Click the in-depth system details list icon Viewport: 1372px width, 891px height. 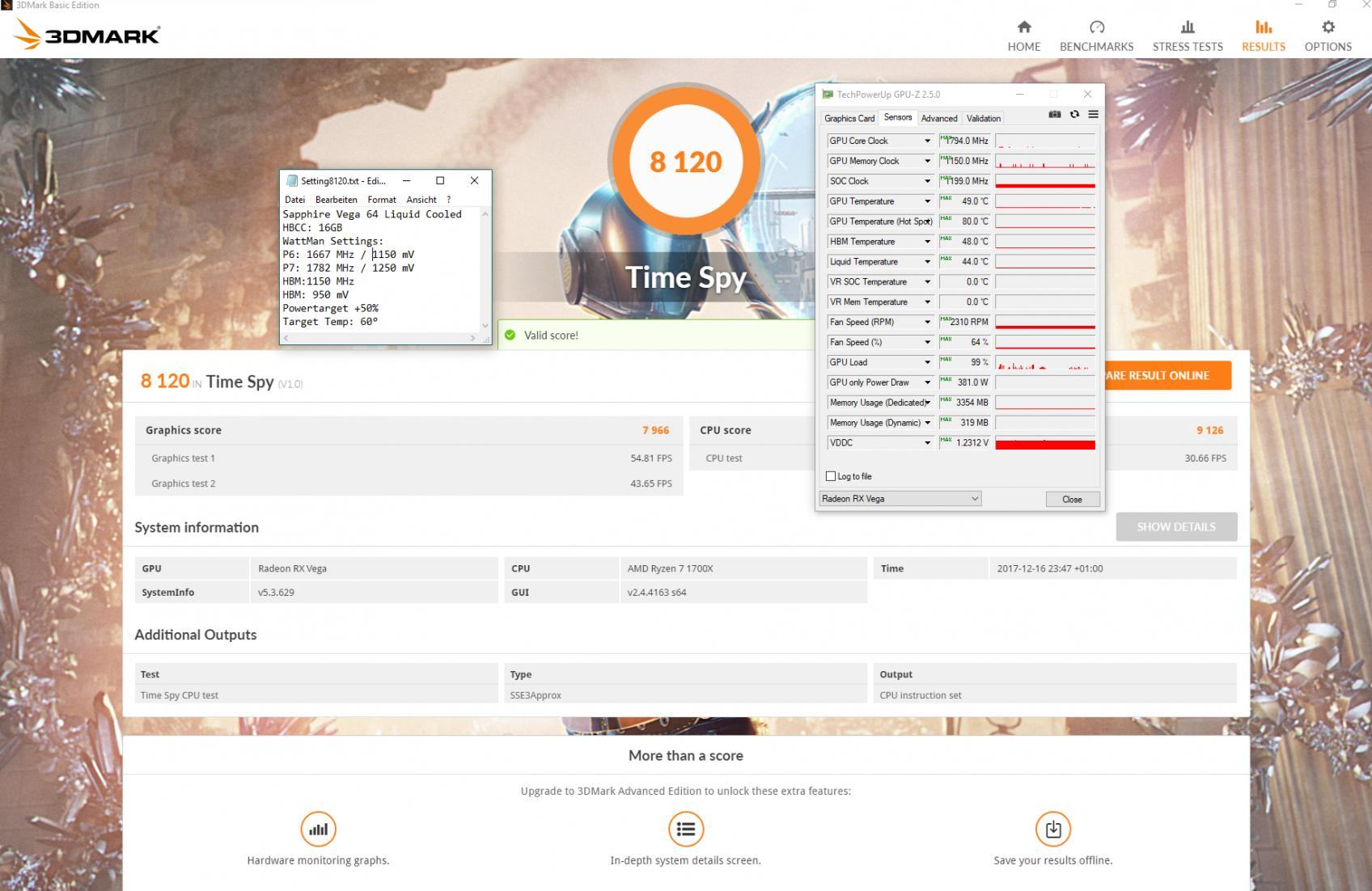(686, 829)
